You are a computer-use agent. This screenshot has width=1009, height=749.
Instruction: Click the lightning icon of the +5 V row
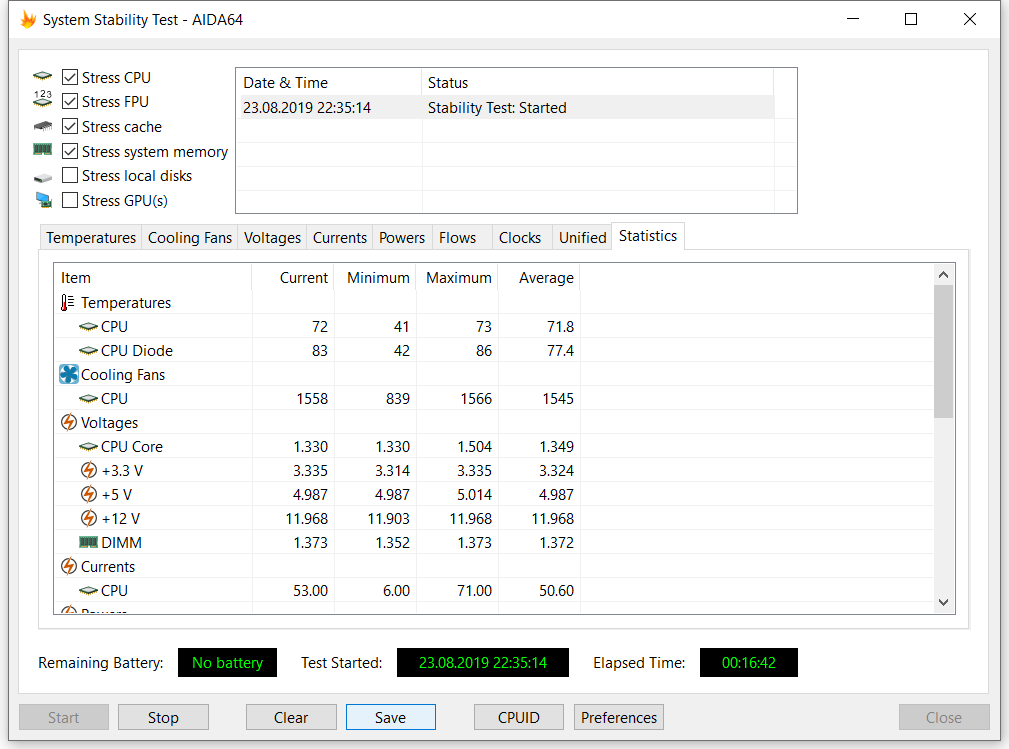click(89, 494)
